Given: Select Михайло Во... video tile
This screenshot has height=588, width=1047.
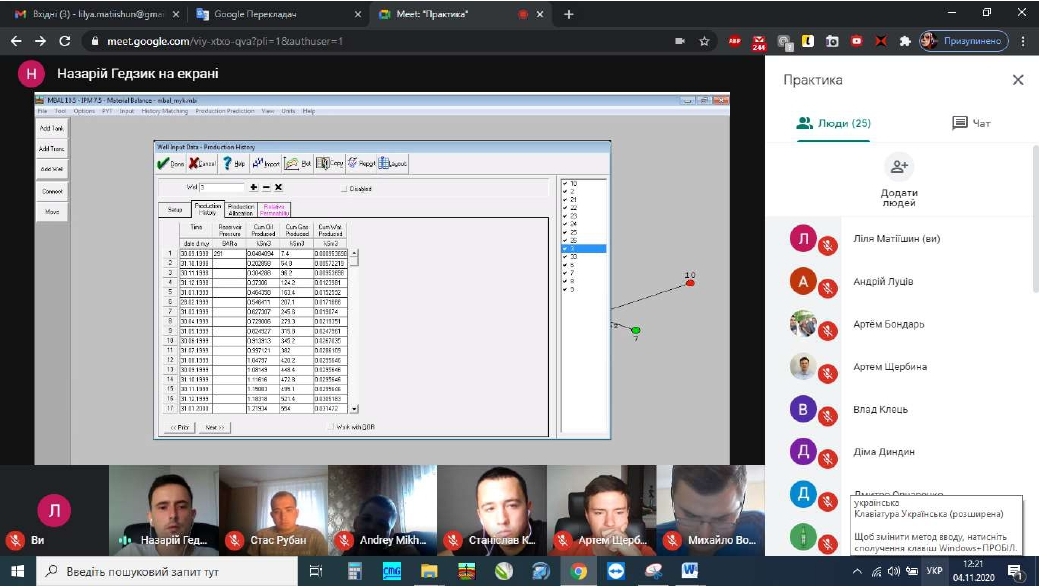Looking at the screenshot, I should coord(710,511).
